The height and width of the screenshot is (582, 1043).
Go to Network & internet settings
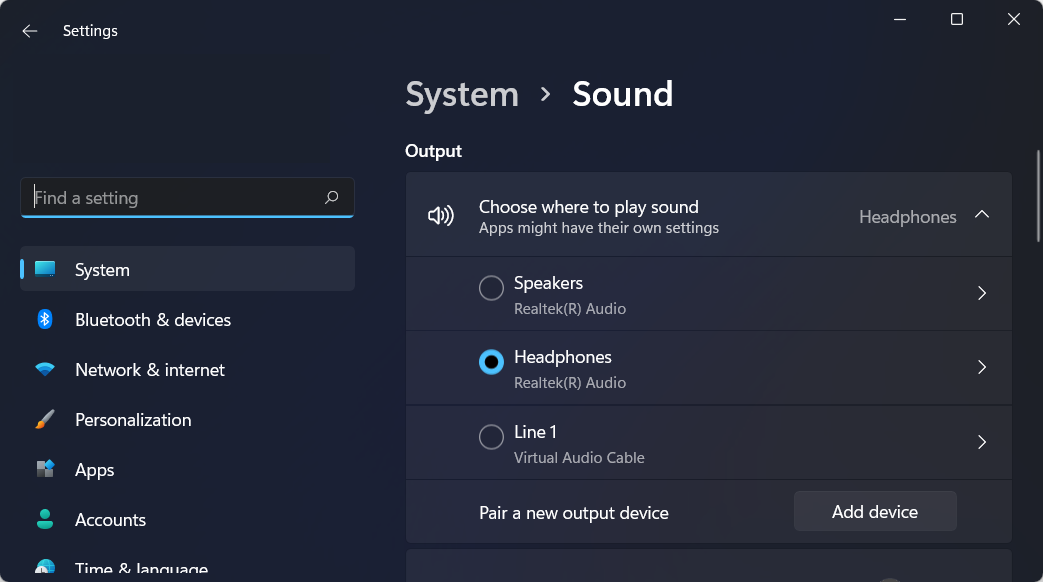[x=150, y=370]
